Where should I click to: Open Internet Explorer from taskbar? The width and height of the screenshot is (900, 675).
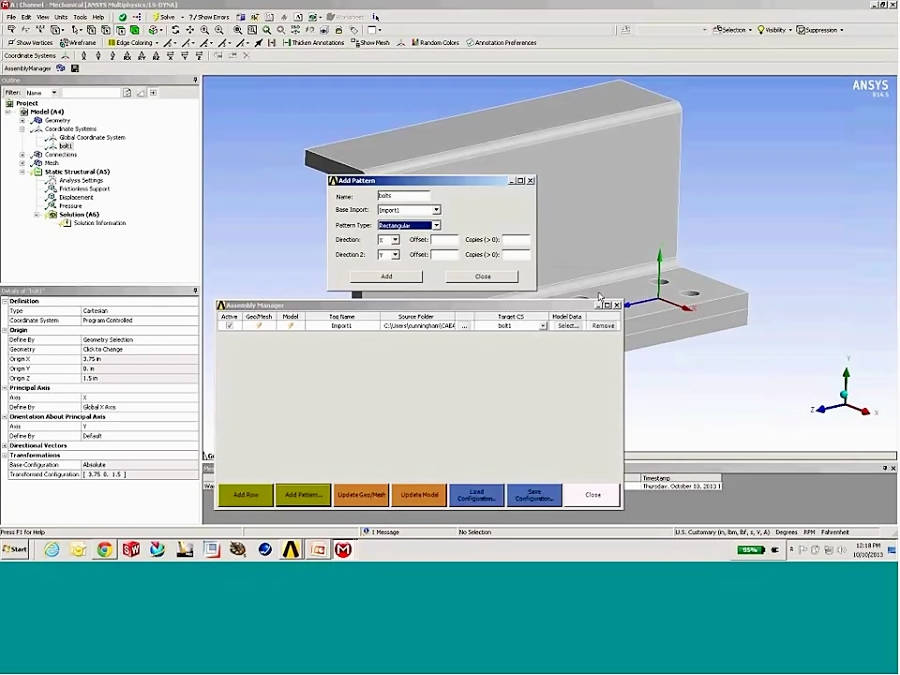[52, 550]
